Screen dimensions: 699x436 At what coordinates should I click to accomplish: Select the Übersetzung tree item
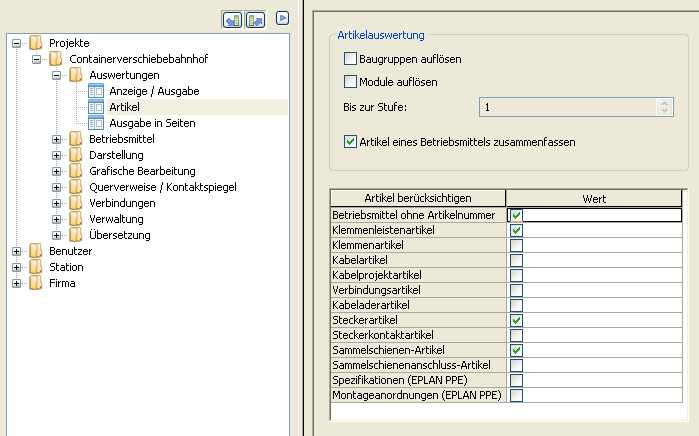(x=119, y=235)
